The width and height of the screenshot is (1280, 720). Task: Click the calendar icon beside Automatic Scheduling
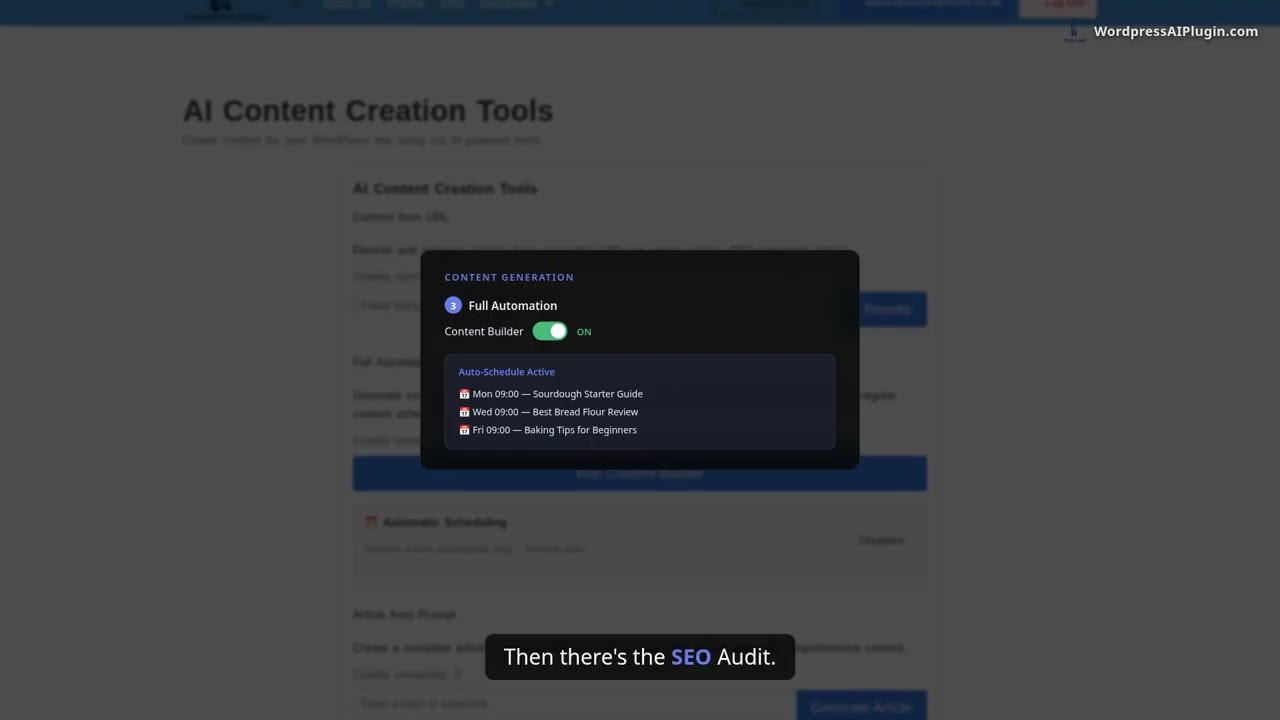(x=371, y=522)
